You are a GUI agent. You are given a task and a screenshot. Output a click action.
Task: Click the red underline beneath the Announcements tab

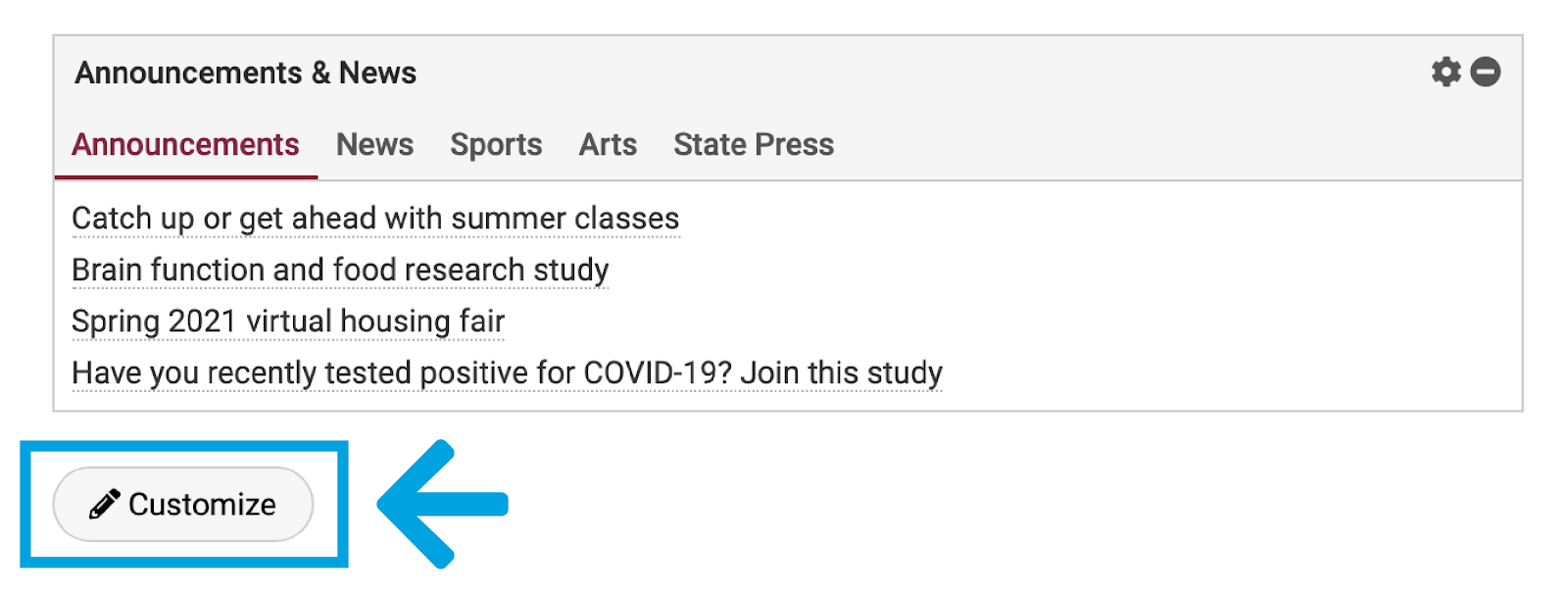click(185, 177)
